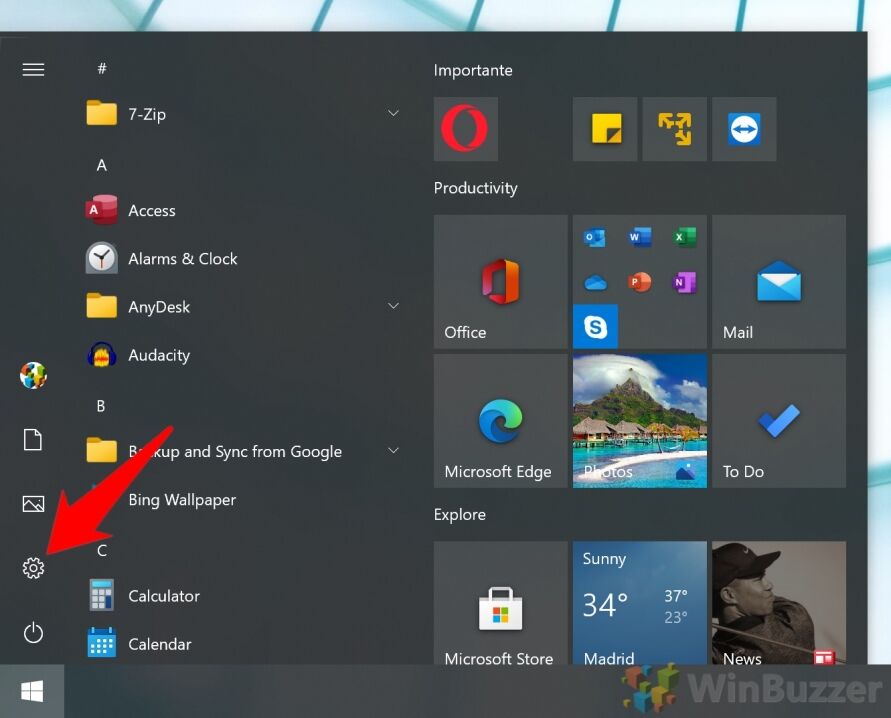
Task: Open the To Do tile
Action: (779, 421)
